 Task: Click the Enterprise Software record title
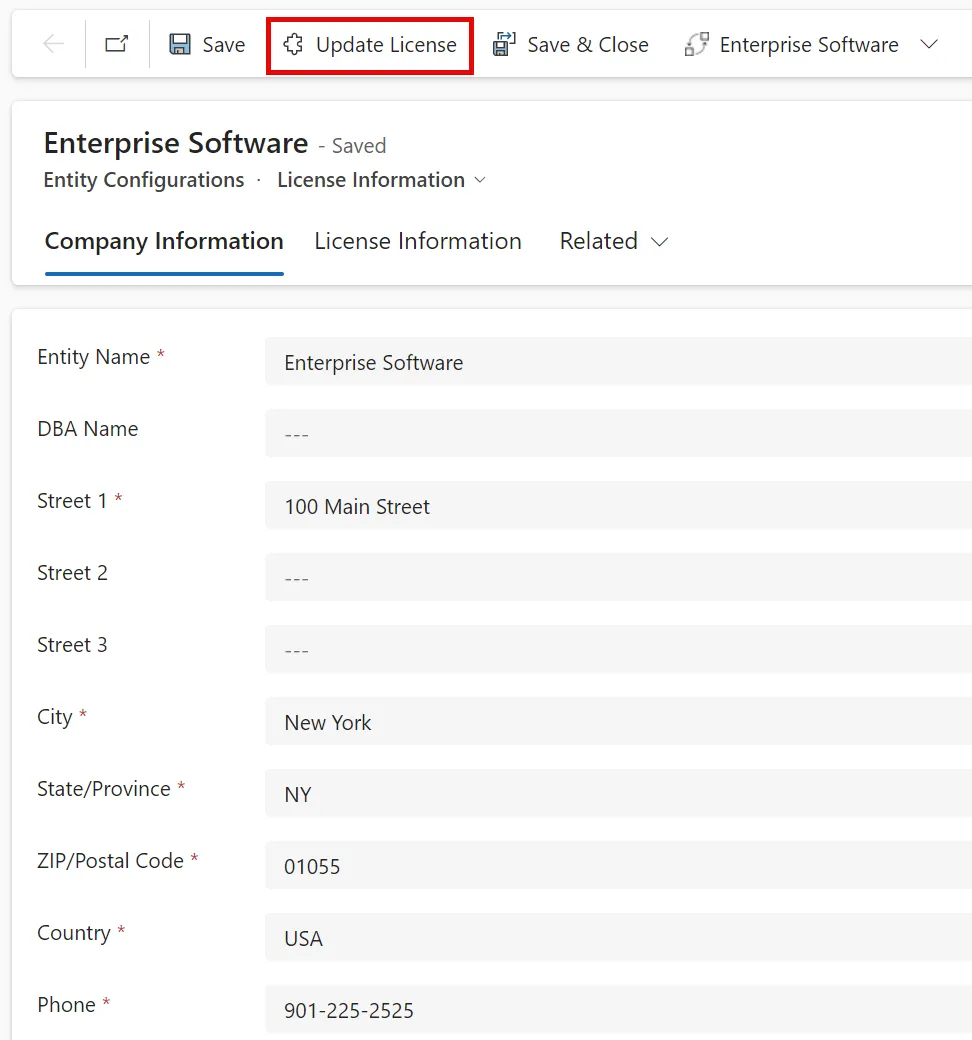point(176,143)
